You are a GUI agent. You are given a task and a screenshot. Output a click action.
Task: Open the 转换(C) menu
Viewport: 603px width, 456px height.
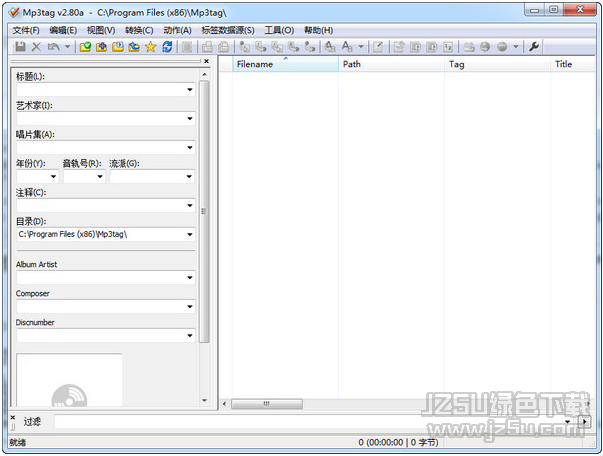[x=139, y=30]
